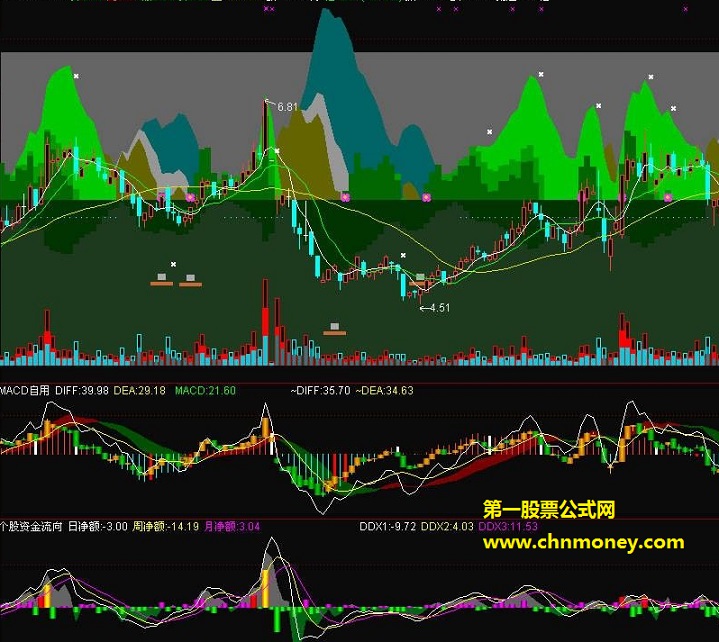This screenshot has width=719, height=642.
Task: Click the purple DDX3:11.53 value
Action: (508, 526)
